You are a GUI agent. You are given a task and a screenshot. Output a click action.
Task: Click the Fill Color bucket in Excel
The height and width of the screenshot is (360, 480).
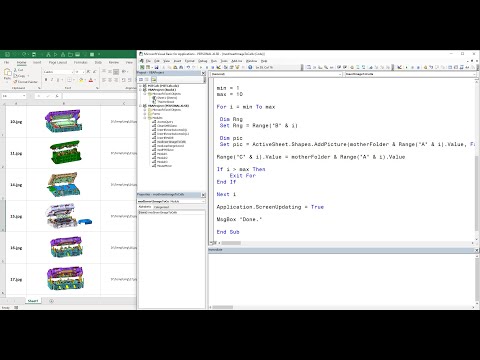(x=81, y=80)
